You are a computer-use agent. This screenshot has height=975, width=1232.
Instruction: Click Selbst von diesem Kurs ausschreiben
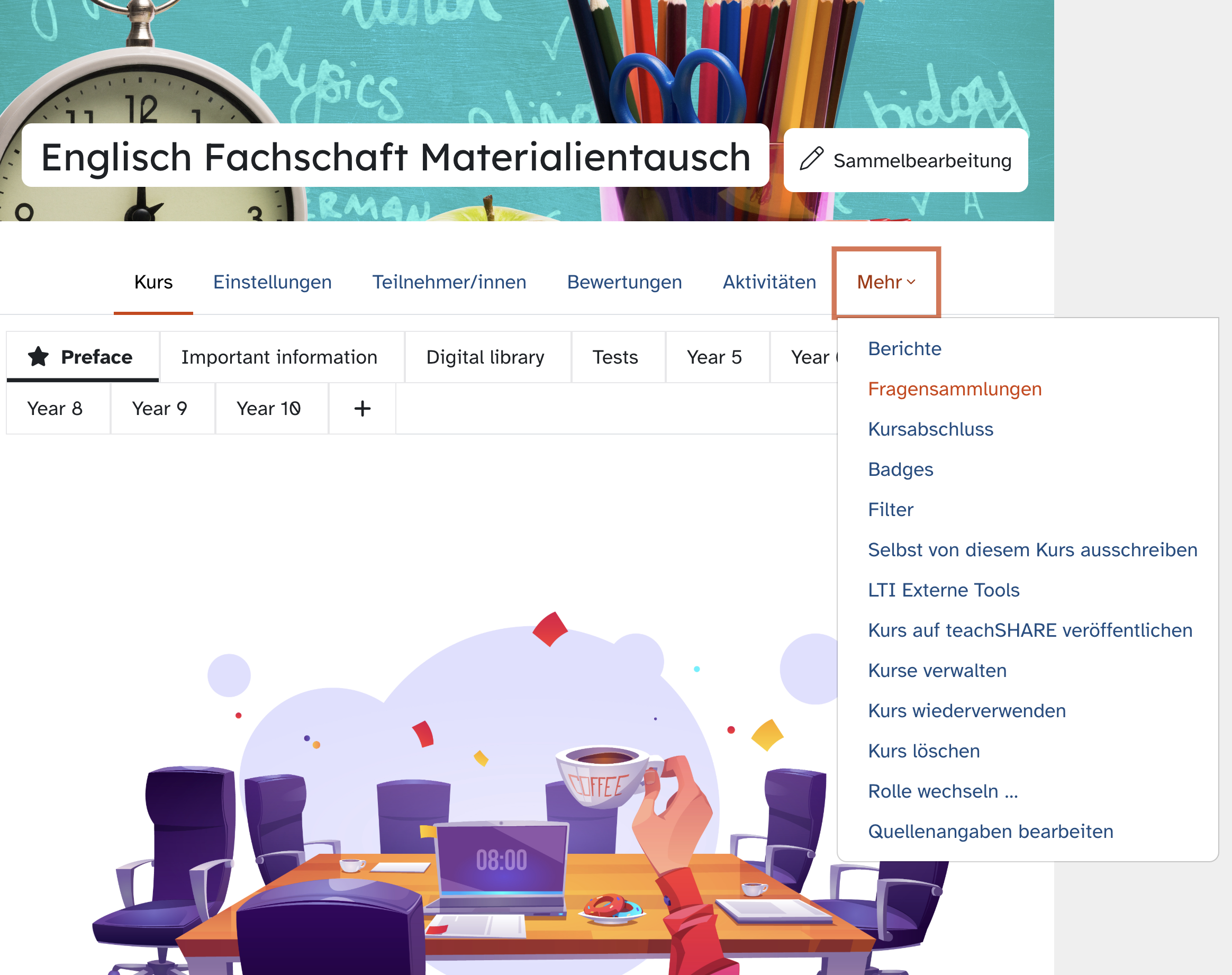coord(1032,550)
